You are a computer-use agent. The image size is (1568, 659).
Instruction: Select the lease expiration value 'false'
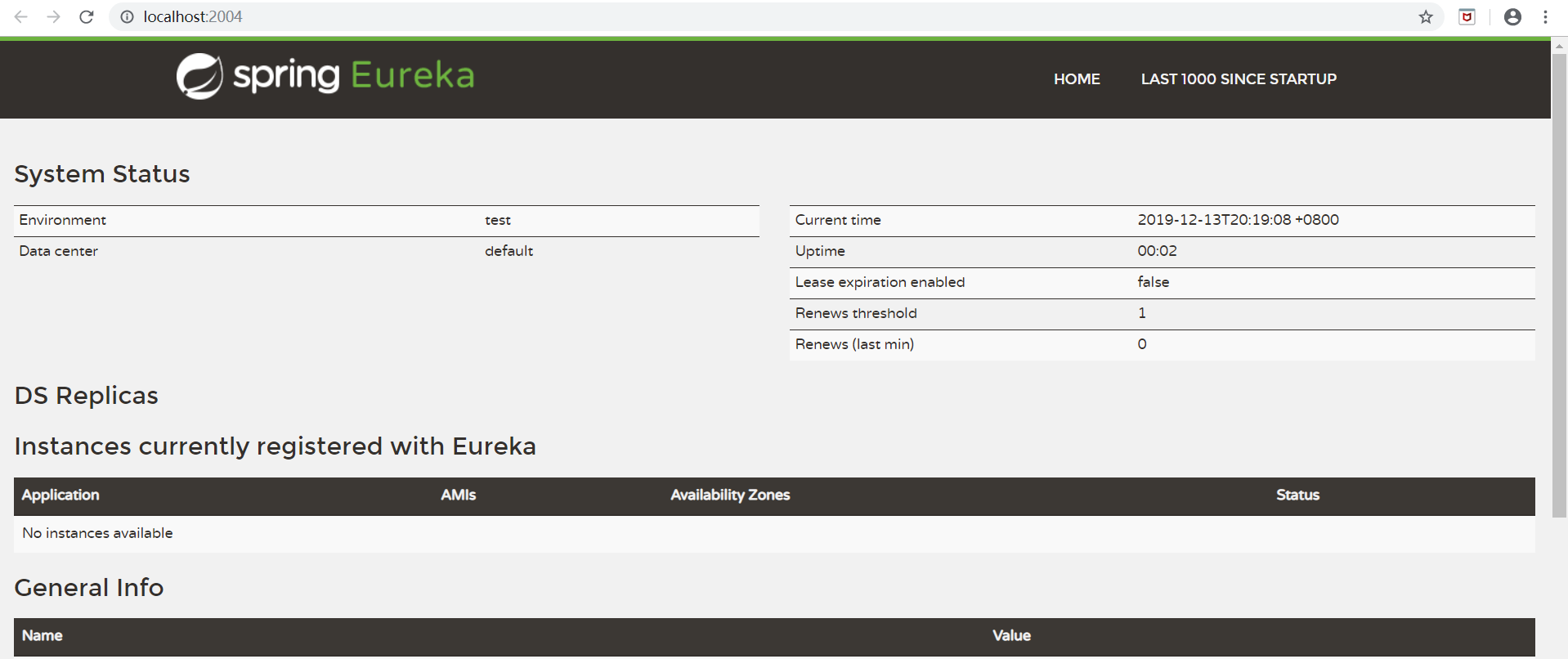[x=1153, y=282]
